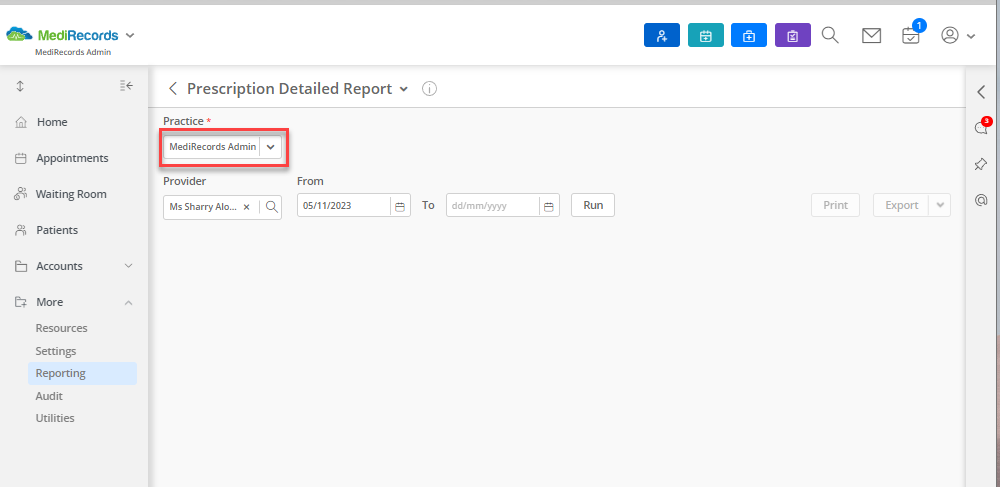This screenshot has height=487, width=1000.
Task: Click the pin icon in right panel
Action: point(981,164)
